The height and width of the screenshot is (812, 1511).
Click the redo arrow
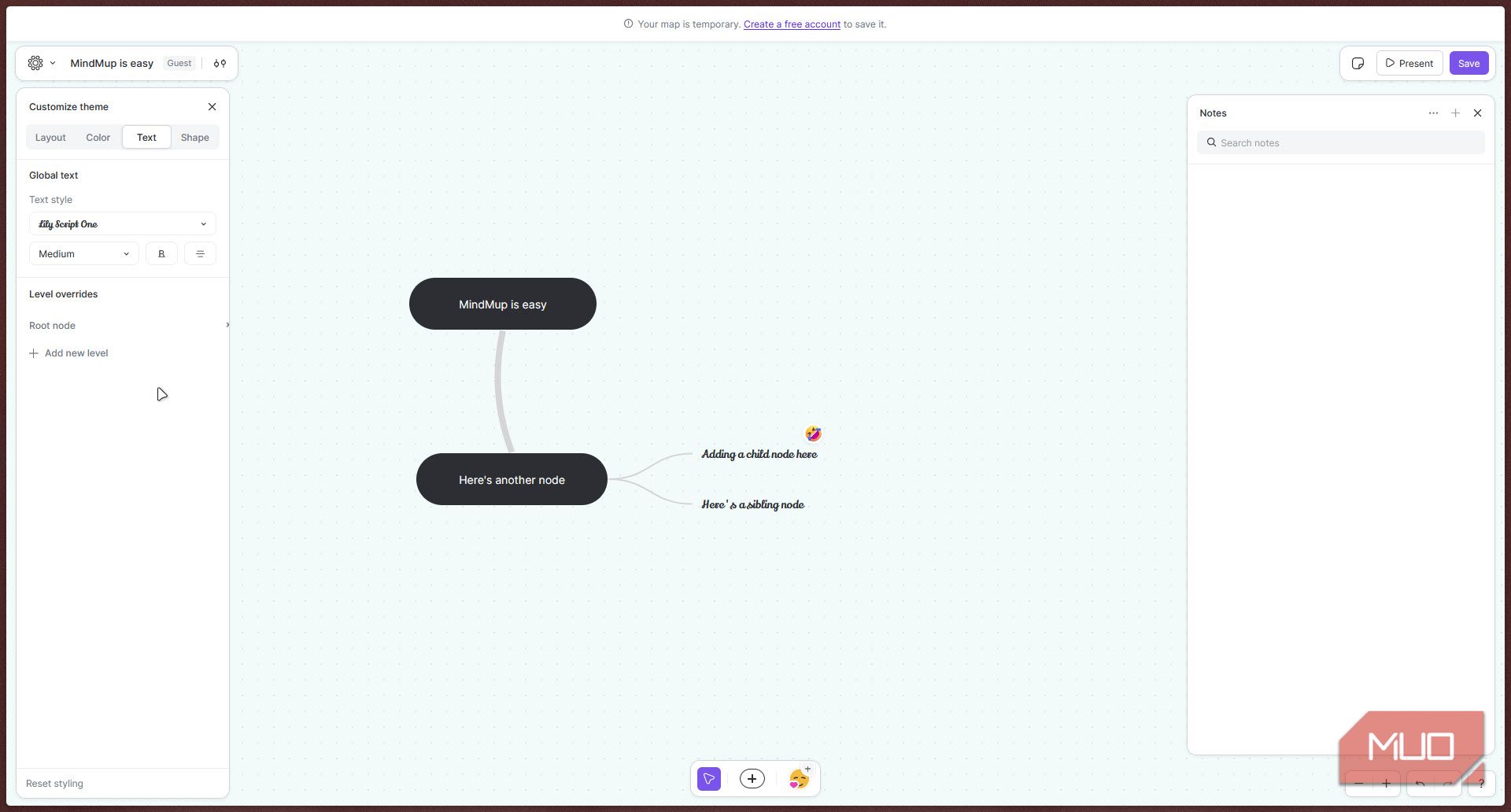coord(1448,784)
